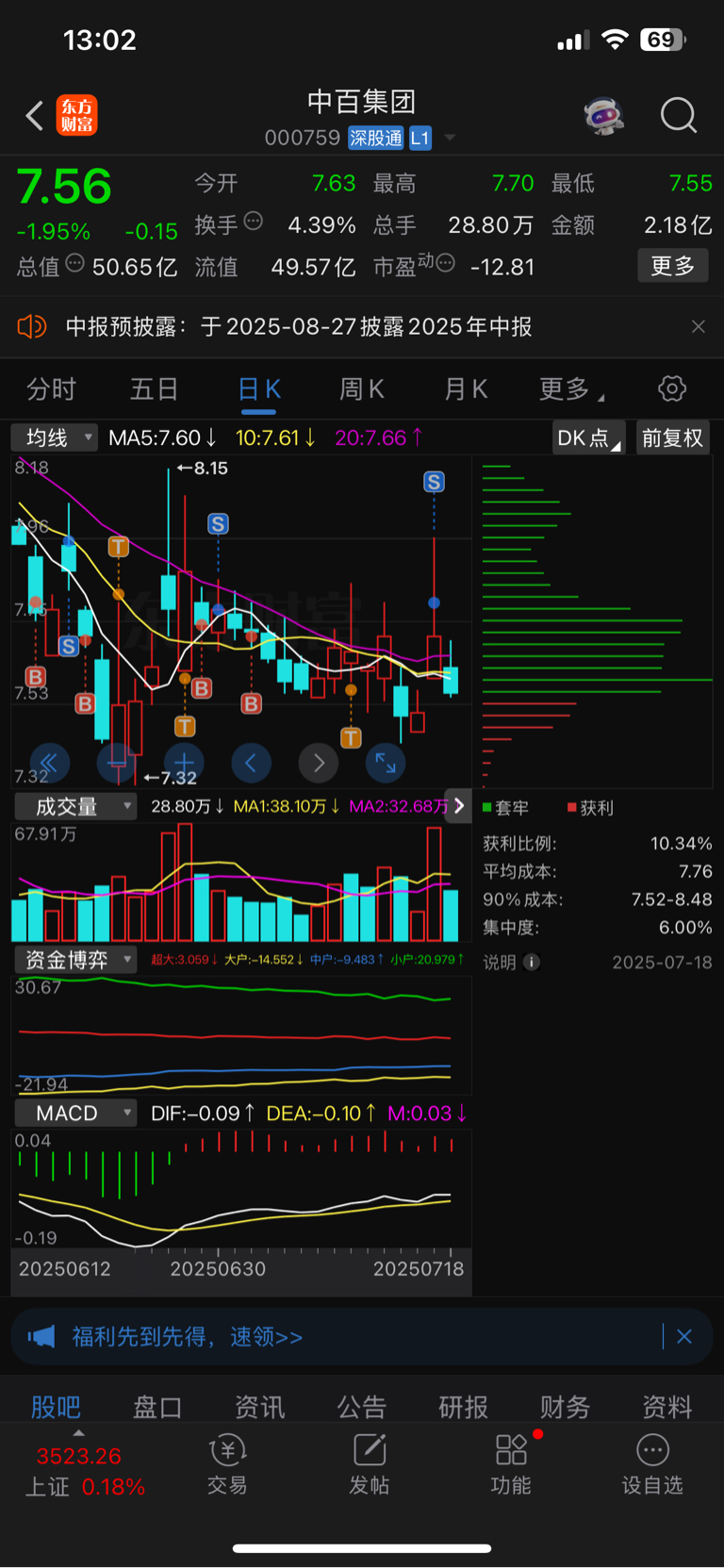Tap 获利 red legend

tap(591, 808)
